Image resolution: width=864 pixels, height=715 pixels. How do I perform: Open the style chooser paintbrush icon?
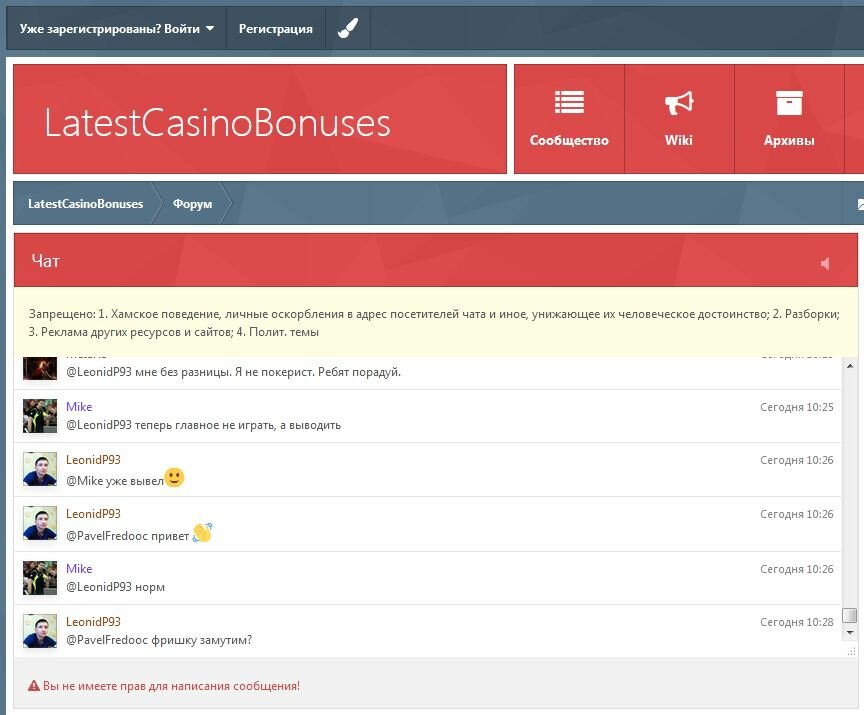pos(348,29)
